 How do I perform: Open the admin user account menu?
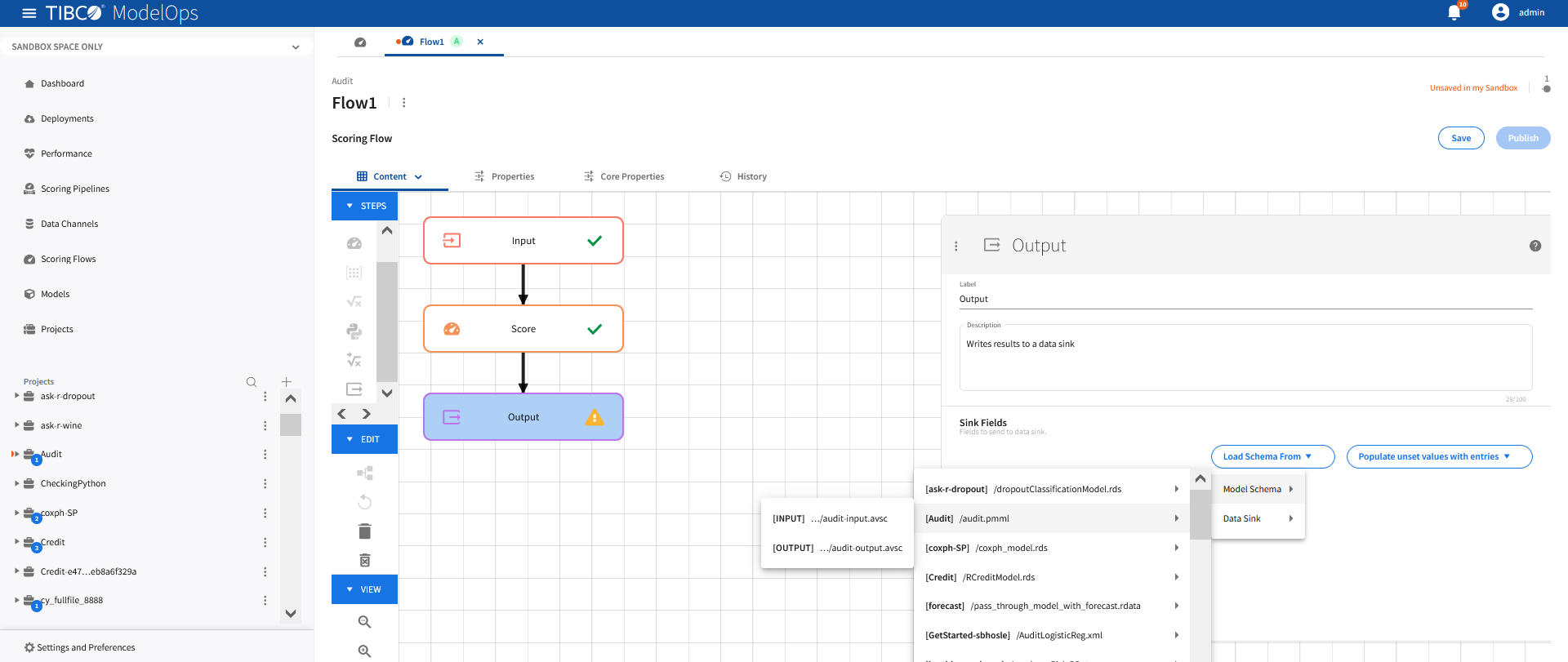pos(1518,12)
